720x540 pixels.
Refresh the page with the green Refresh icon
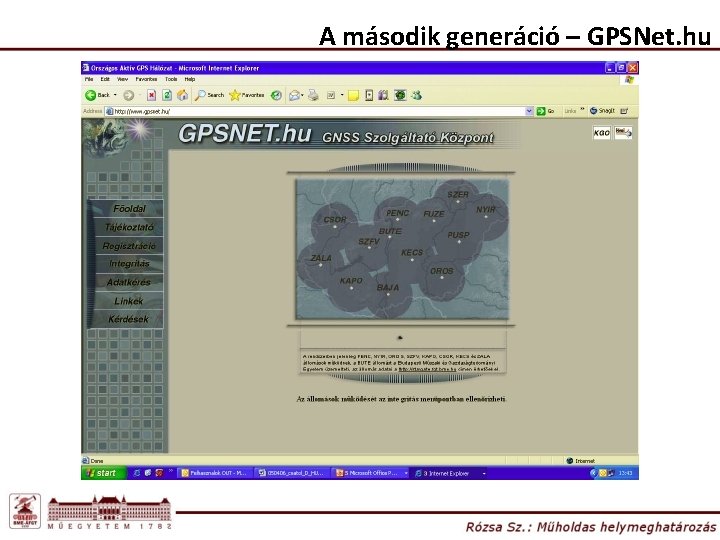pos(167,95)
